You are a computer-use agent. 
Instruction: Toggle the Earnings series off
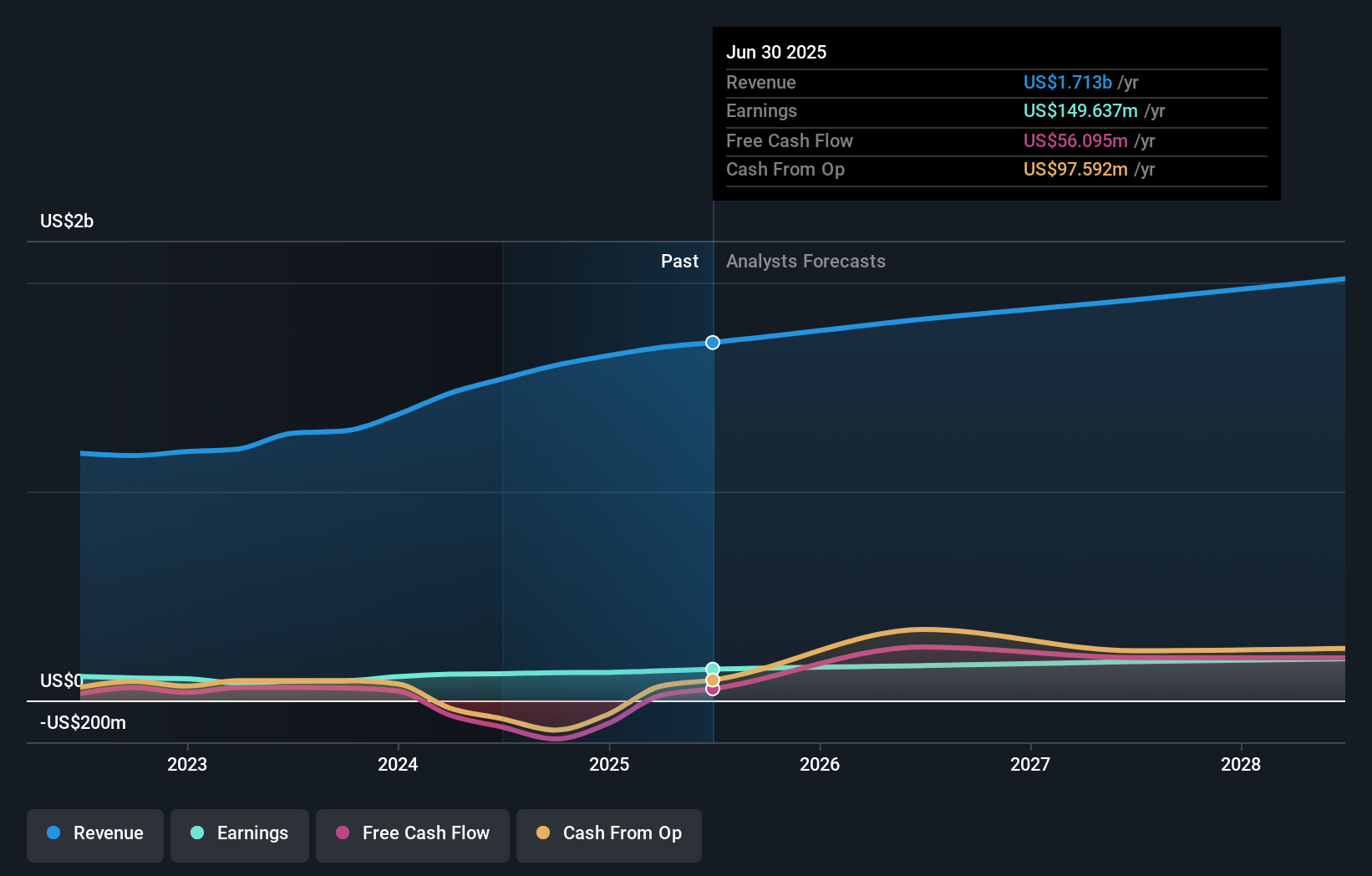click(239, 834)
